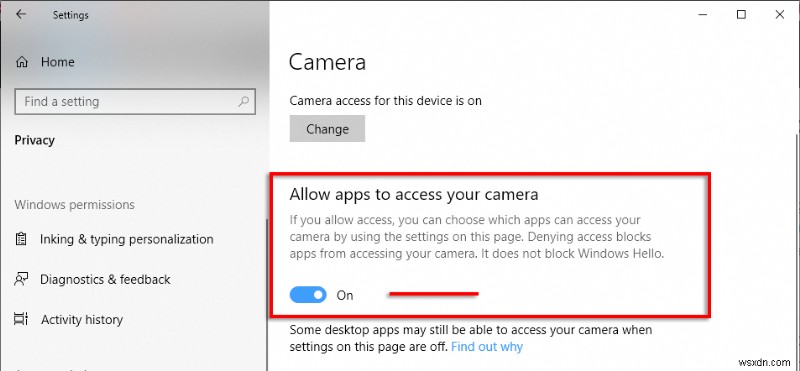Close the Settings window

(x=780, y=15)
